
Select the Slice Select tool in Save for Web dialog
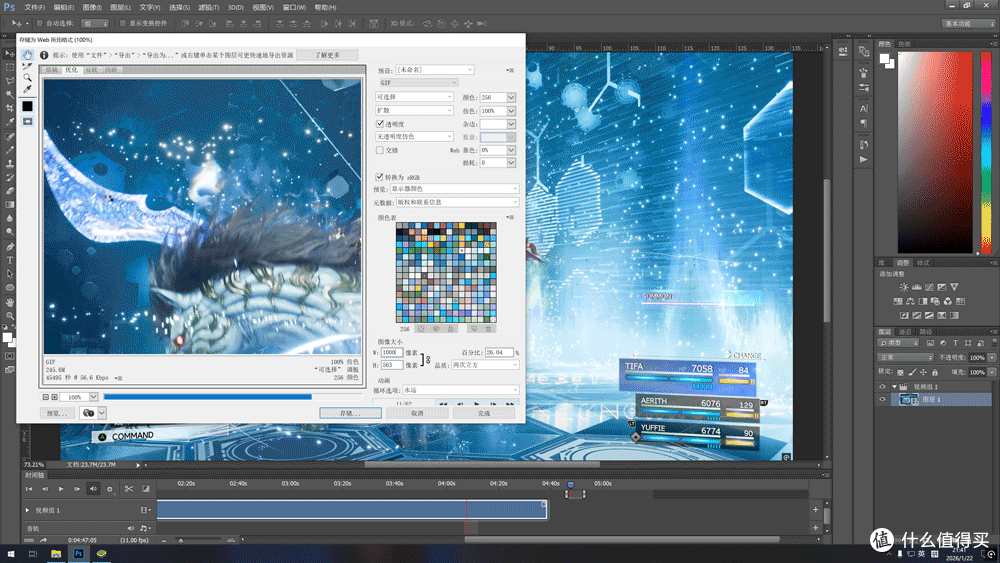pos(27,66)
